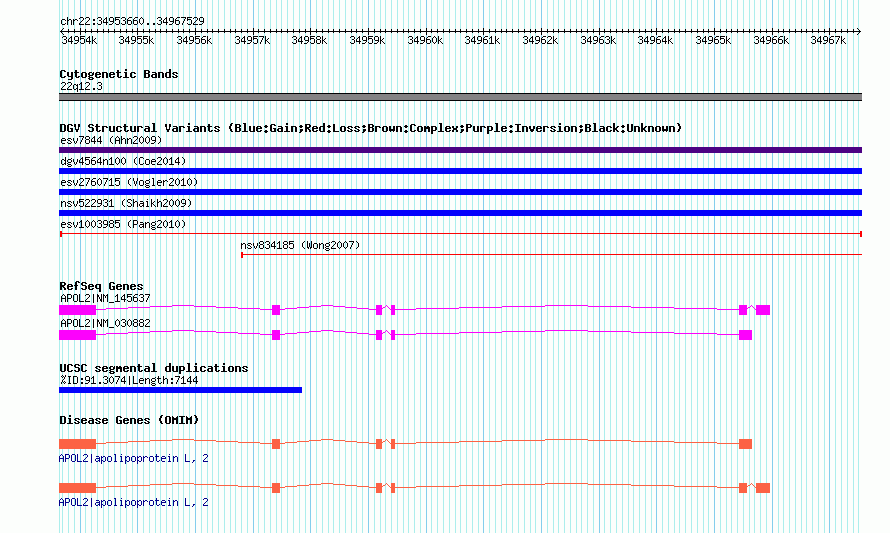The height and width of the screenshot is (533, 890).
Task: Click the 34963k ruler tick label
Action: pos(598,40)
